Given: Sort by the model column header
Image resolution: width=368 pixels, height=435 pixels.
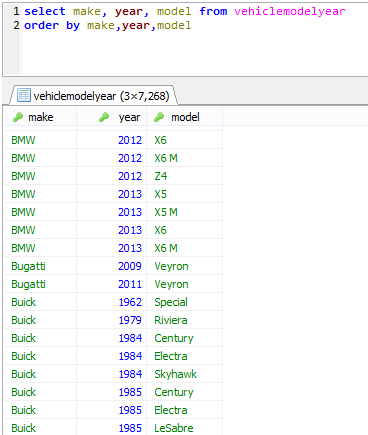Looking at the screenshot, I should (x=184, y=117).
